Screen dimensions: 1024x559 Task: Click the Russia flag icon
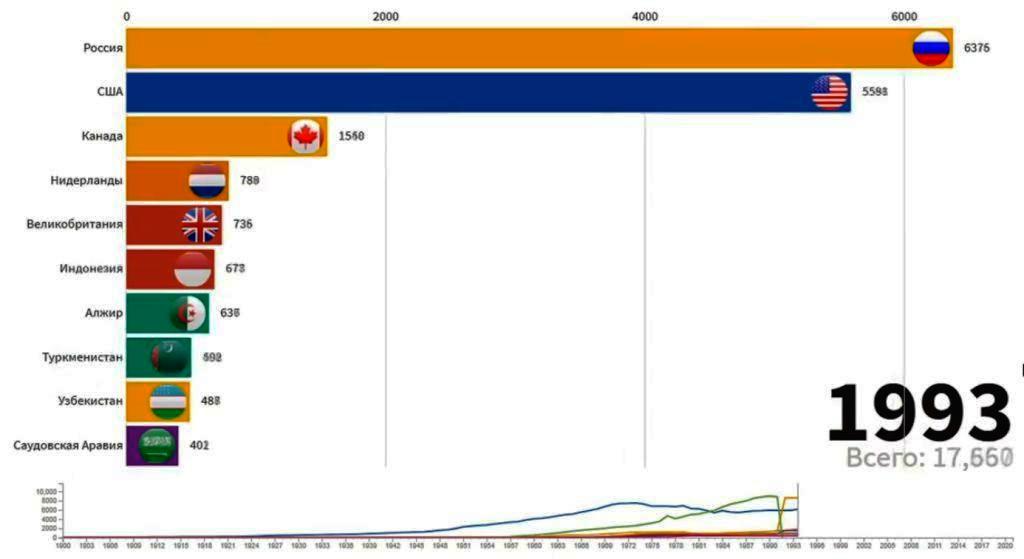click(931, 48)
